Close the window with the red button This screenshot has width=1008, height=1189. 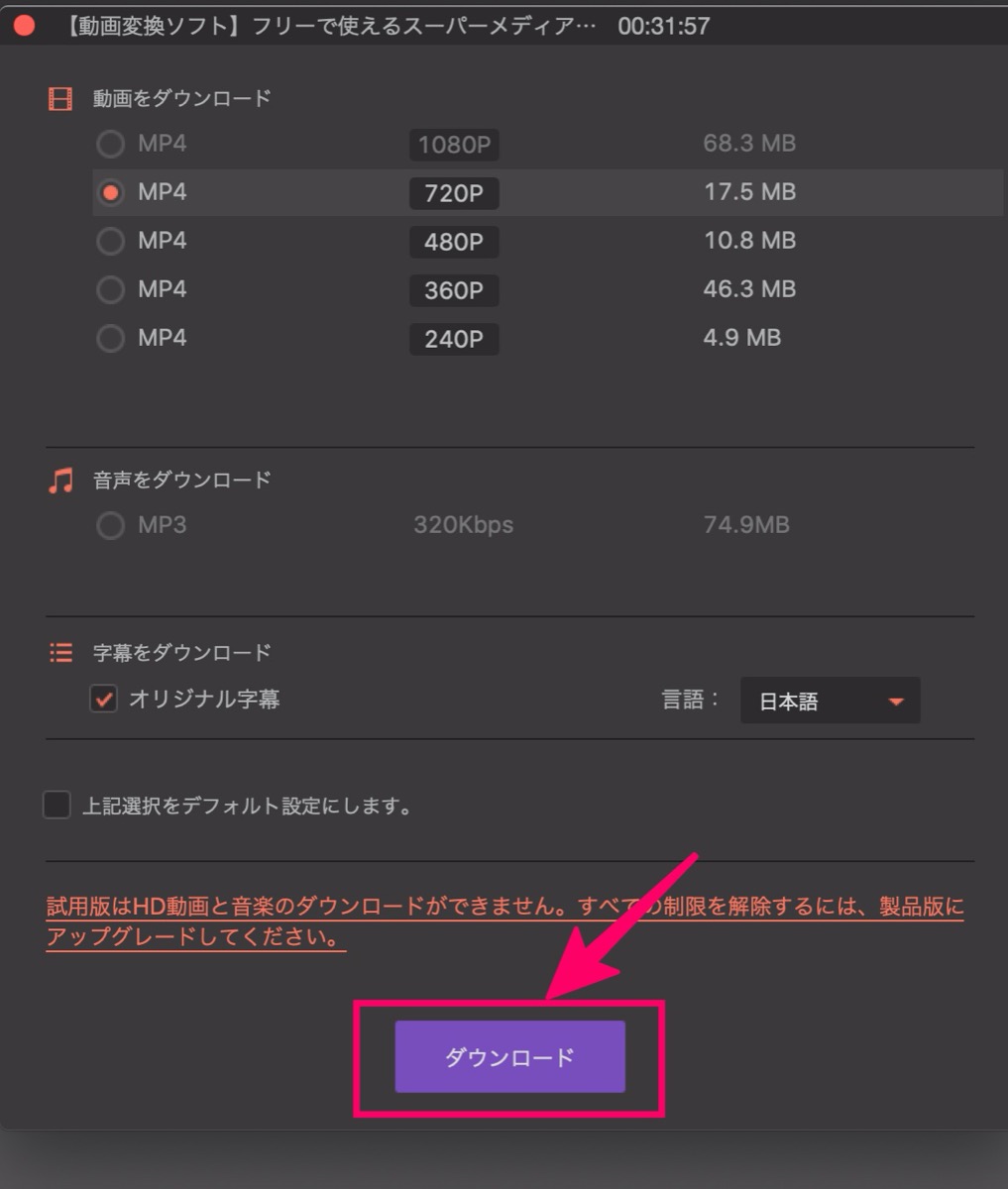tap(25, 26)
